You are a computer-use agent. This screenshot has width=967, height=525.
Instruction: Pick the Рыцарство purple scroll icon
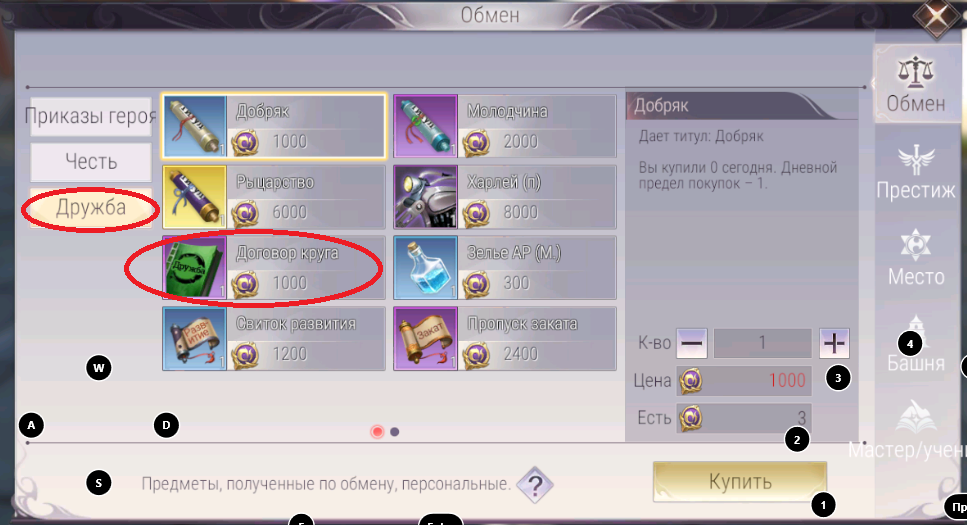click(x=195, y=197)
